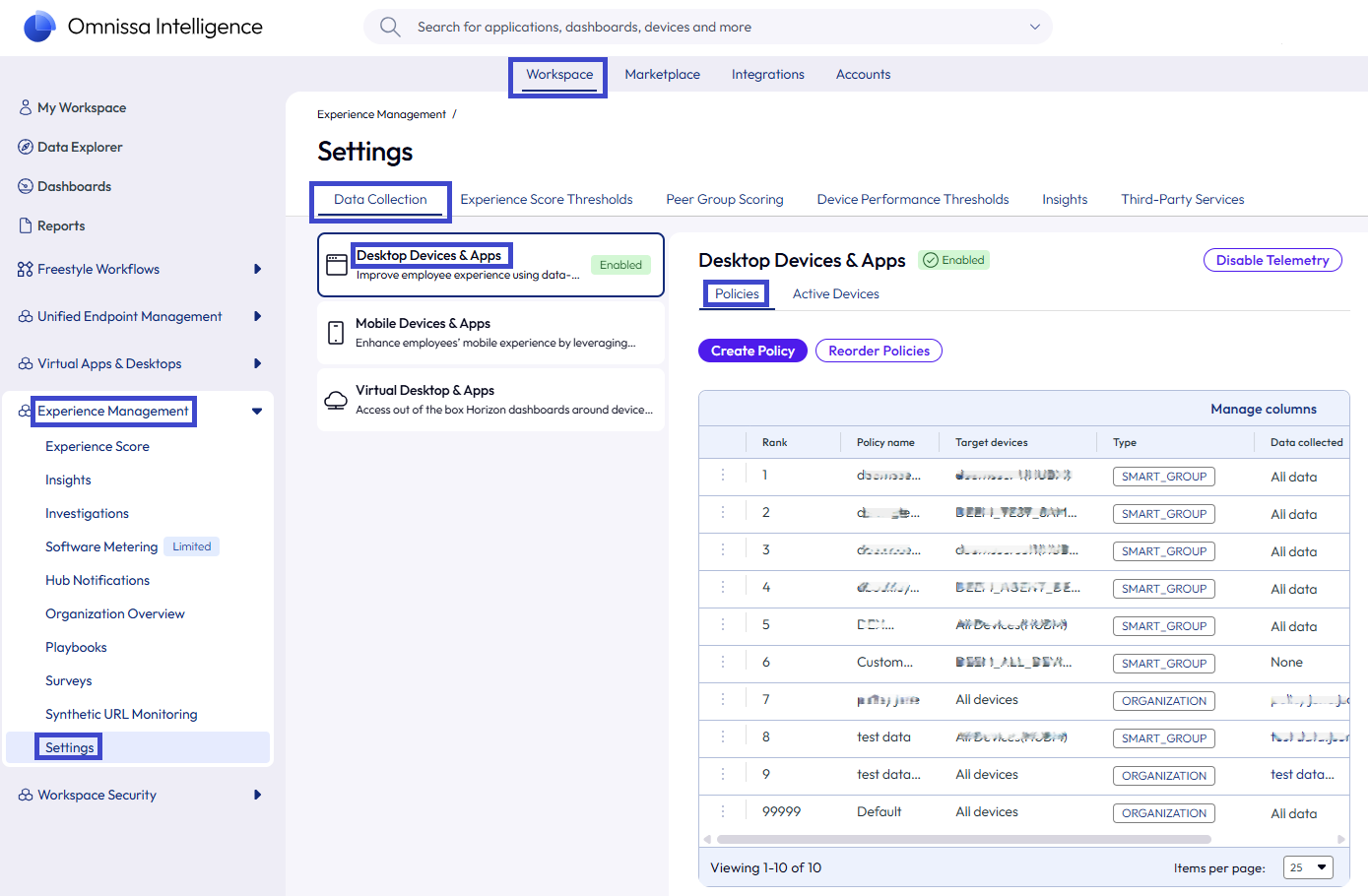Open row actions menu for Default policy
Screen dimensions: 1368x896
point(723,811)
